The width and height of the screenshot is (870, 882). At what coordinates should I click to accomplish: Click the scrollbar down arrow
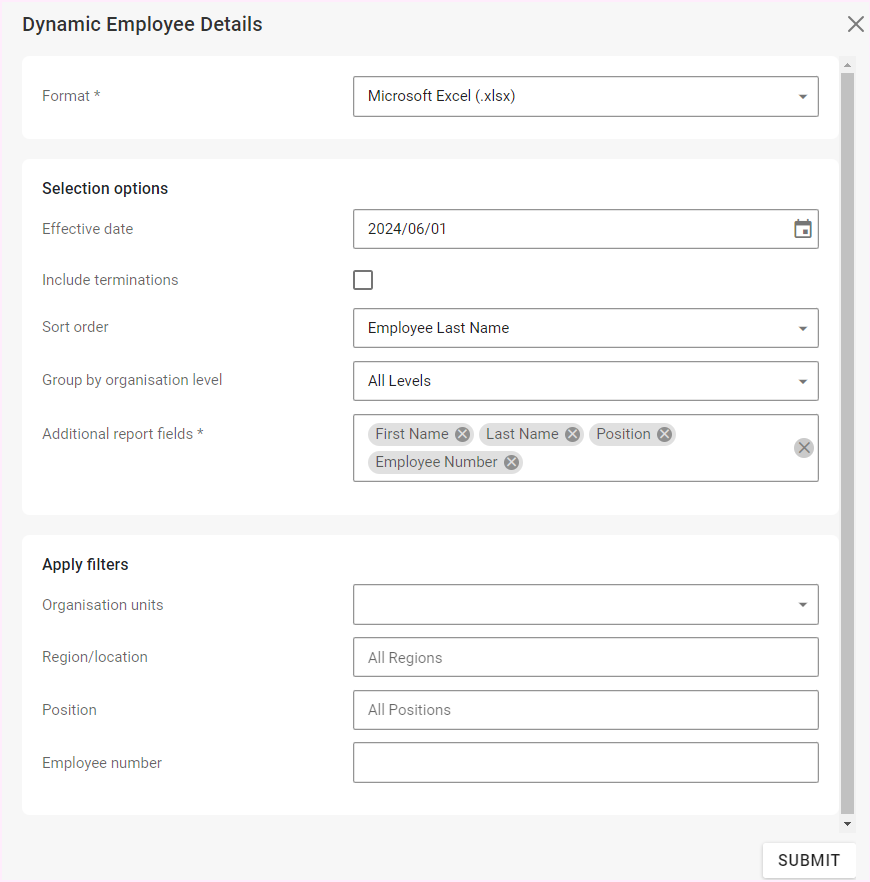pyautogui.click(x=848, y=824)
